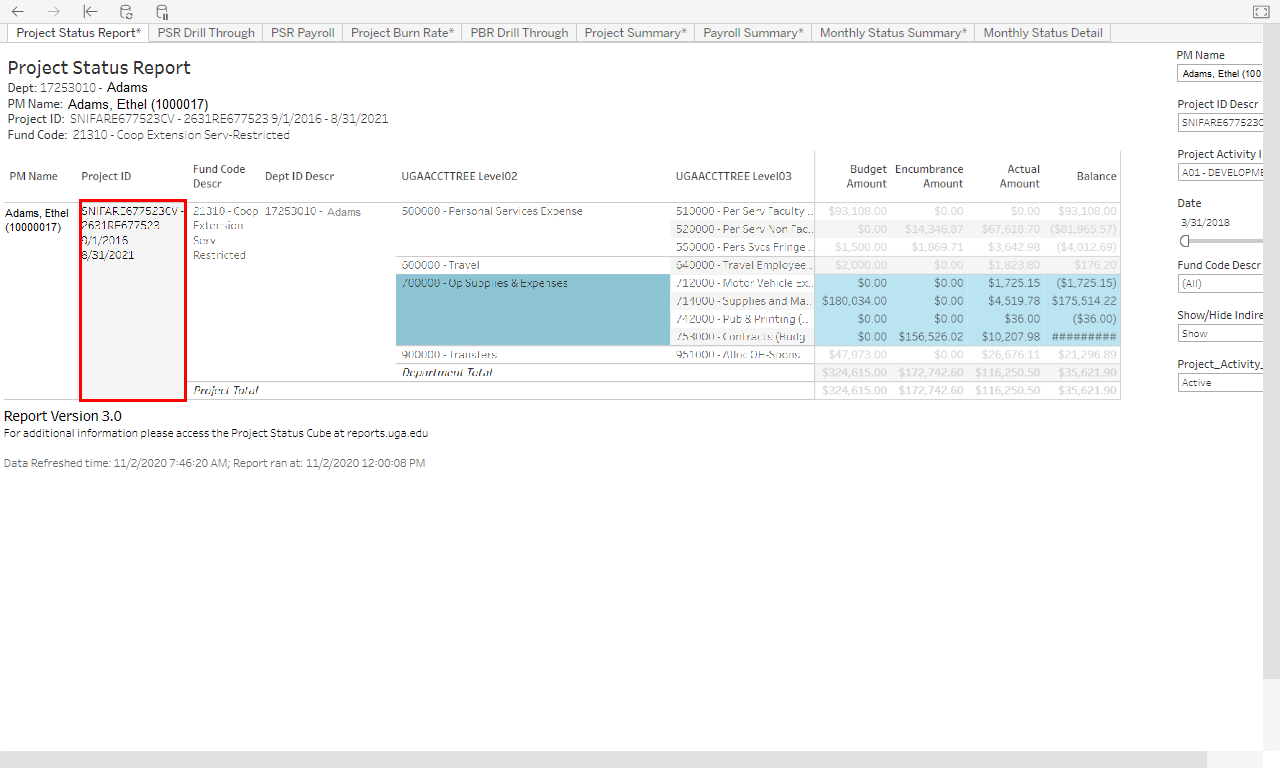Click the $156,526.02 encumbrance cell

(931, 337)
